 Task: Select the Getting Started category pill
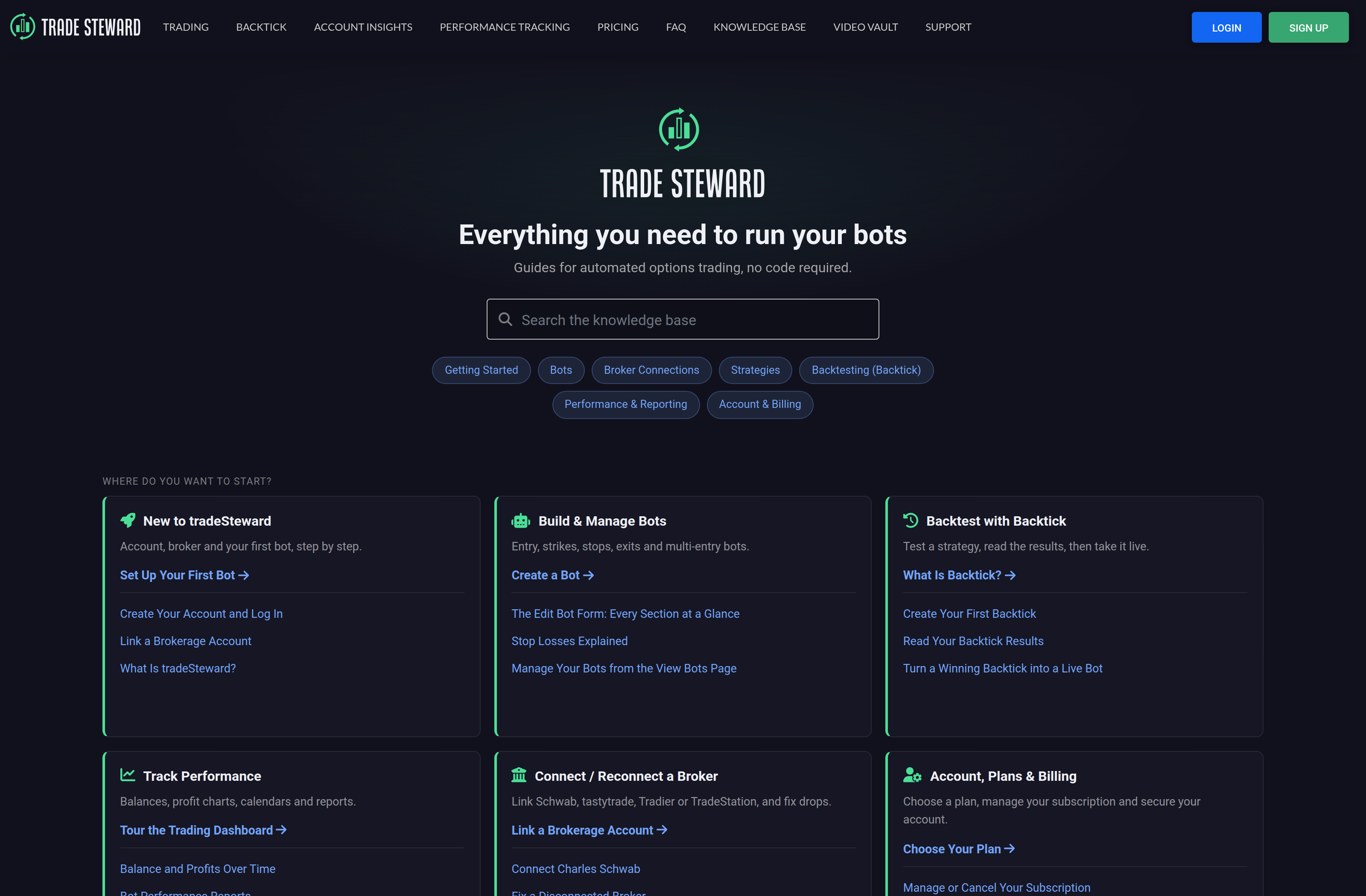481,370
